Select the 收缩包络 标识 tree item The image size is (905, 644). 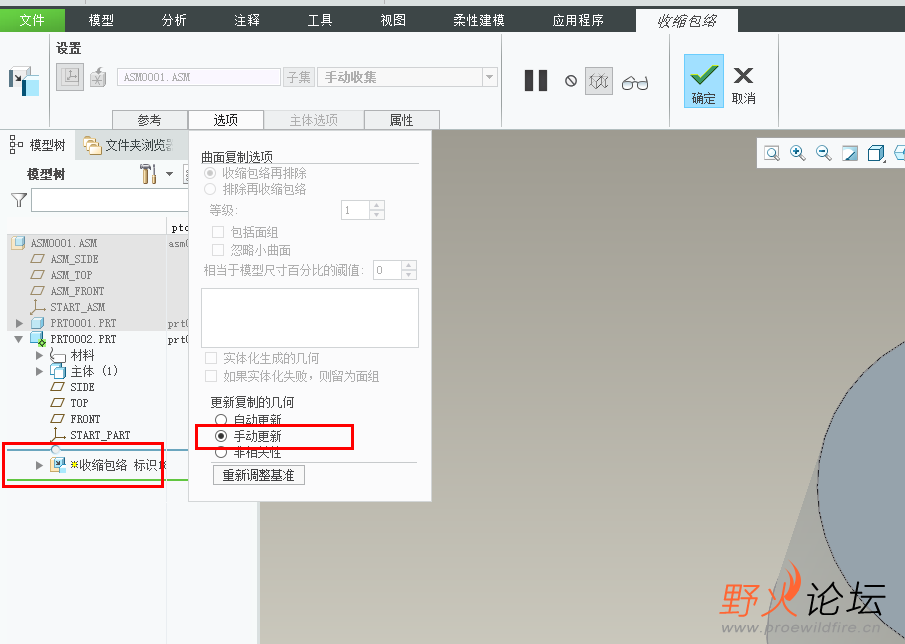pyautogui.click(x=118, y=465)
